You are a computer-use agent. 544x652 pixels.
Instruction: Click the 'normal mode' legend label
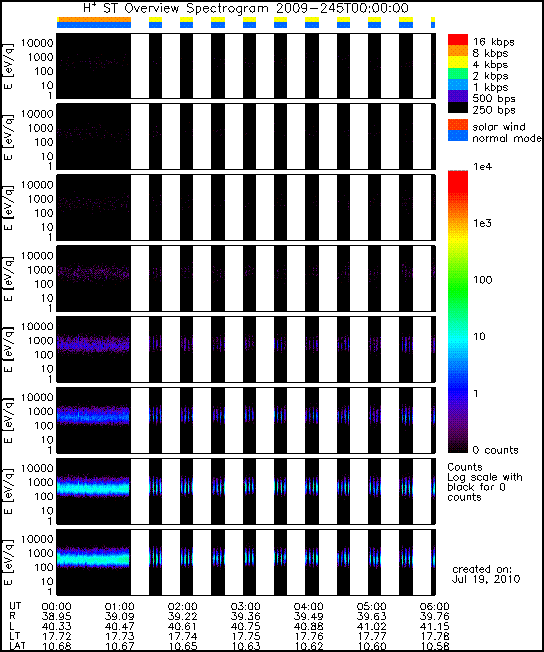[507, 138]
